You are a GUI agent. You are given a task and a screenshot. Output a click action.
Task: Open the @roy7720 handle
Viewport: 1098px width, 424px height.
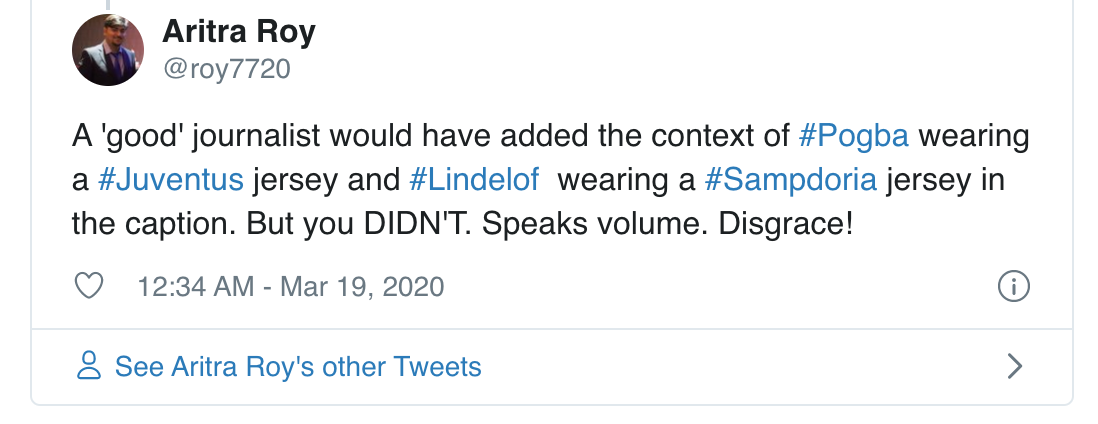click(226, 69)
